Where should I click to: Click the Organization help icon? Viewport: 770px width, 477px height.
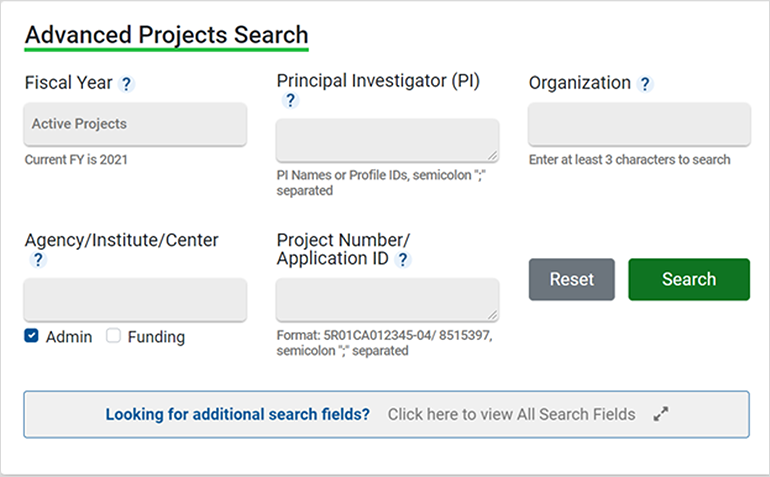tap(645, 84)
